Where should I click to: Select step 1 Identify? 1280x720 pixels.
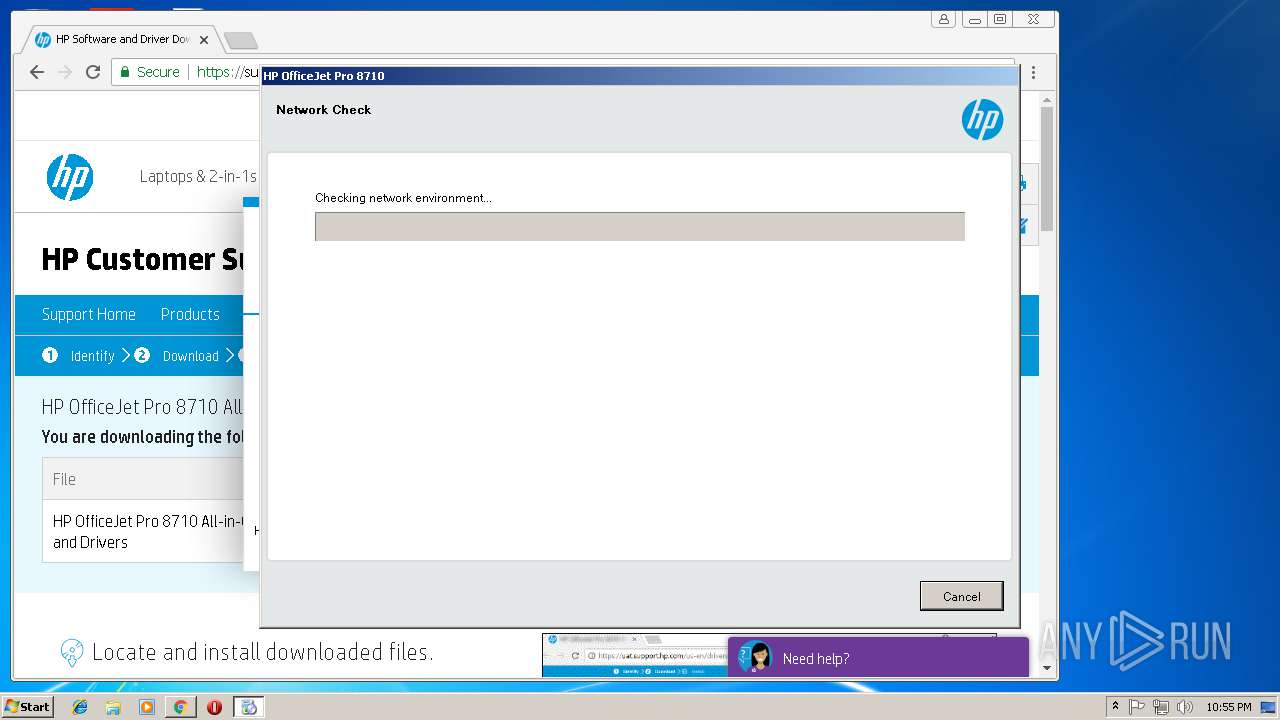tap(79, 356)
